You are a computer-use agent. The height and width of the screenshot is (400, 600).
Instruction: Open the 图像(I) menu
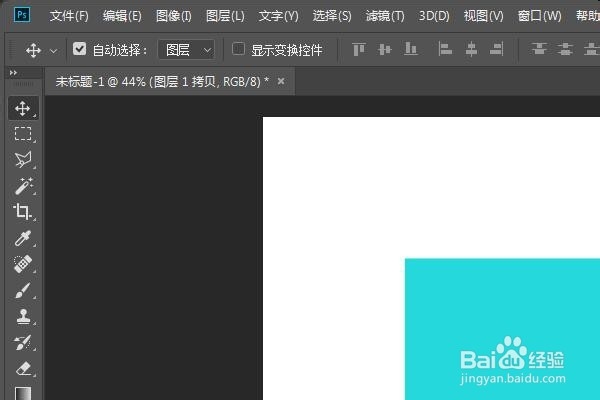point(174,16)
